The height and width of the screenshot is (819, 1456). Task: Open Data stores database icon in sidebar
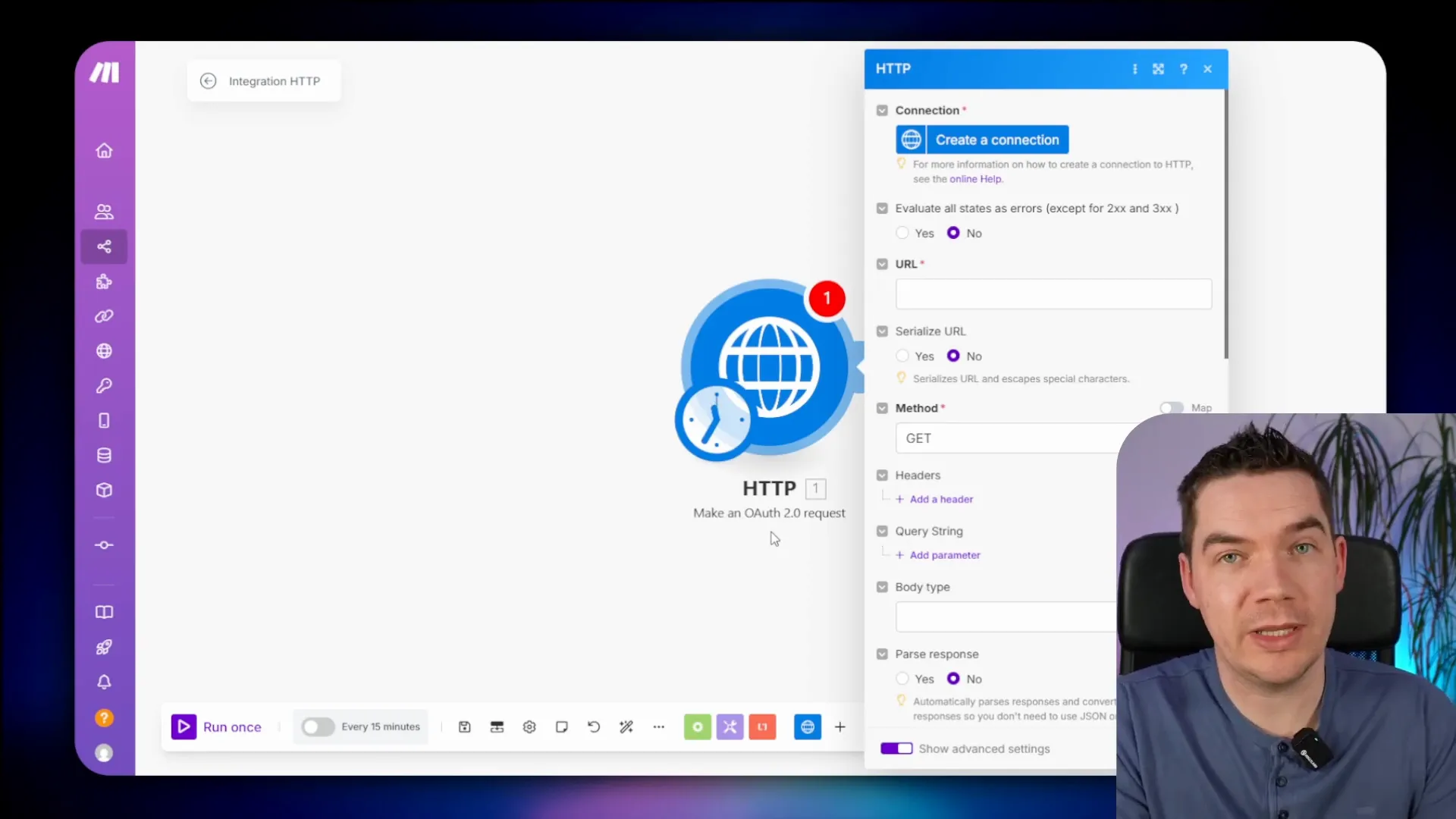click(104, 456)
